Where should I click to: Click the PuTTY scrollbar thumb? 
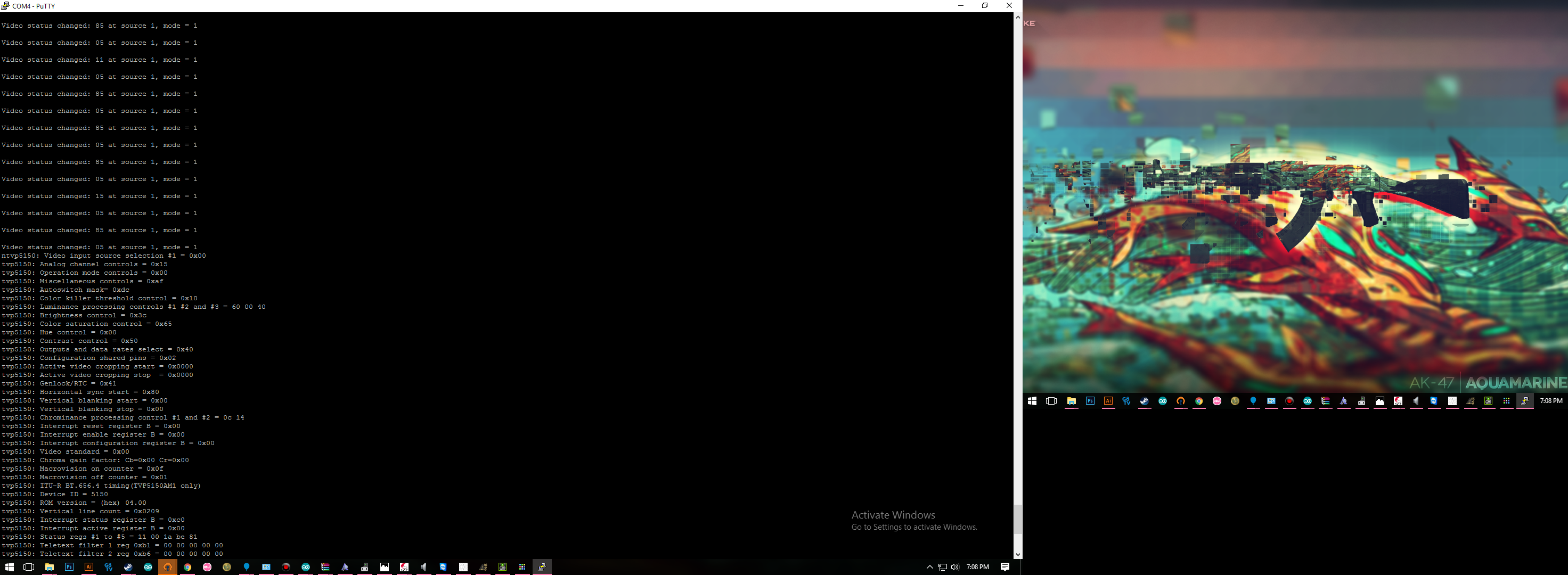click(x=1018, y=520)
